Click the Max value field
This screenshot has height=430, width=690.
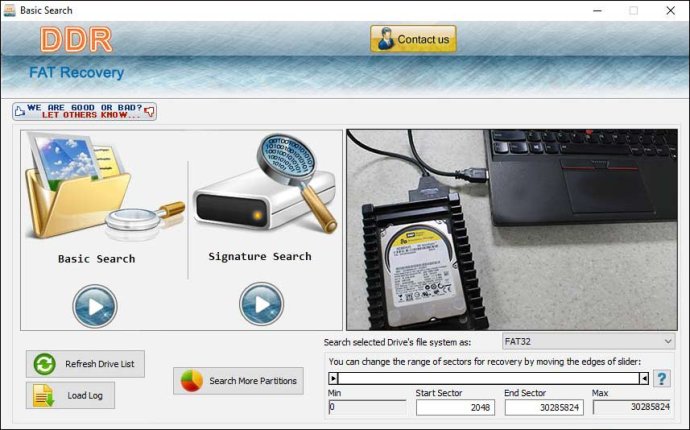(x=632, y=407)
